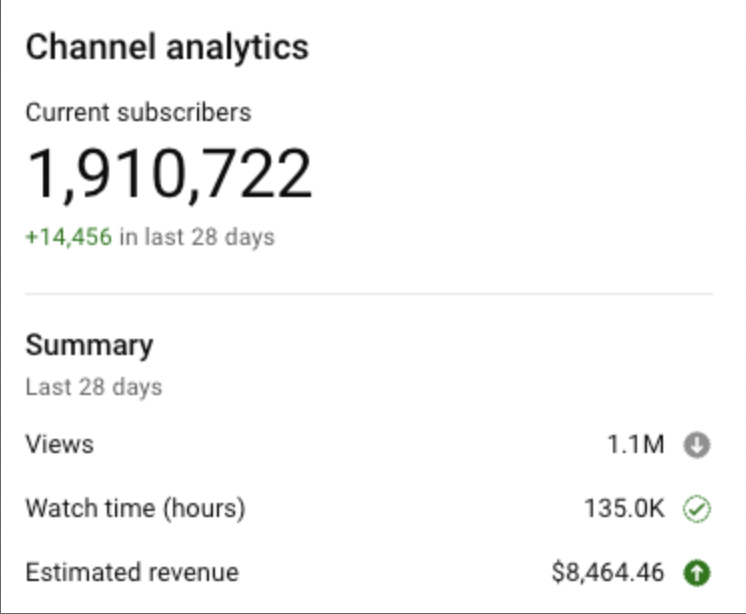This screenshot has height=614, width=746.
Task: Click the Current subscribers label
Action: (x=138, y=112)
